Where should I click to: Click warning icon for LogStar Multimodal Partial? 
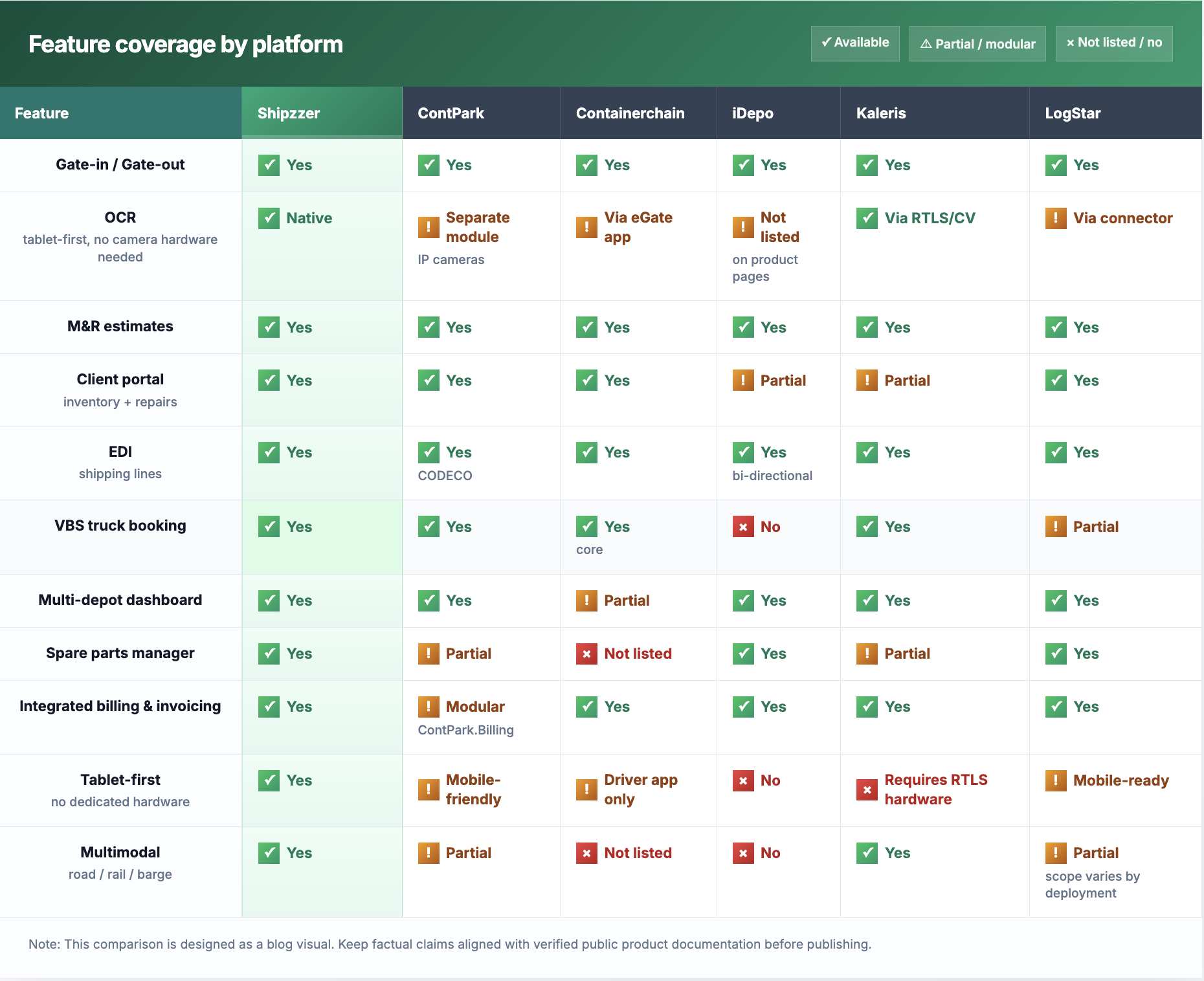pos(1056,853)
